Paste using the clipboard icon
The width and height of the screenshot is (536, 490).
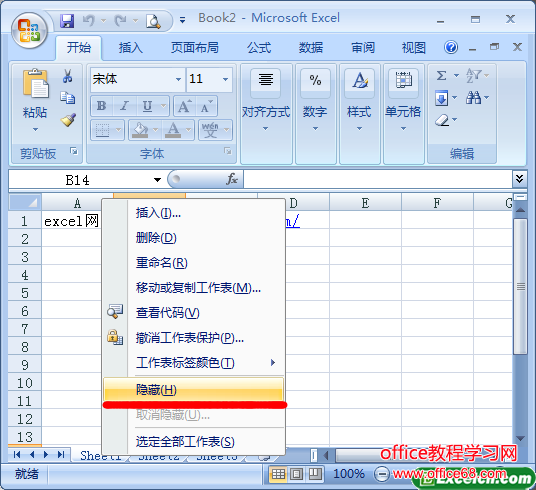click(x=35, y=83)
